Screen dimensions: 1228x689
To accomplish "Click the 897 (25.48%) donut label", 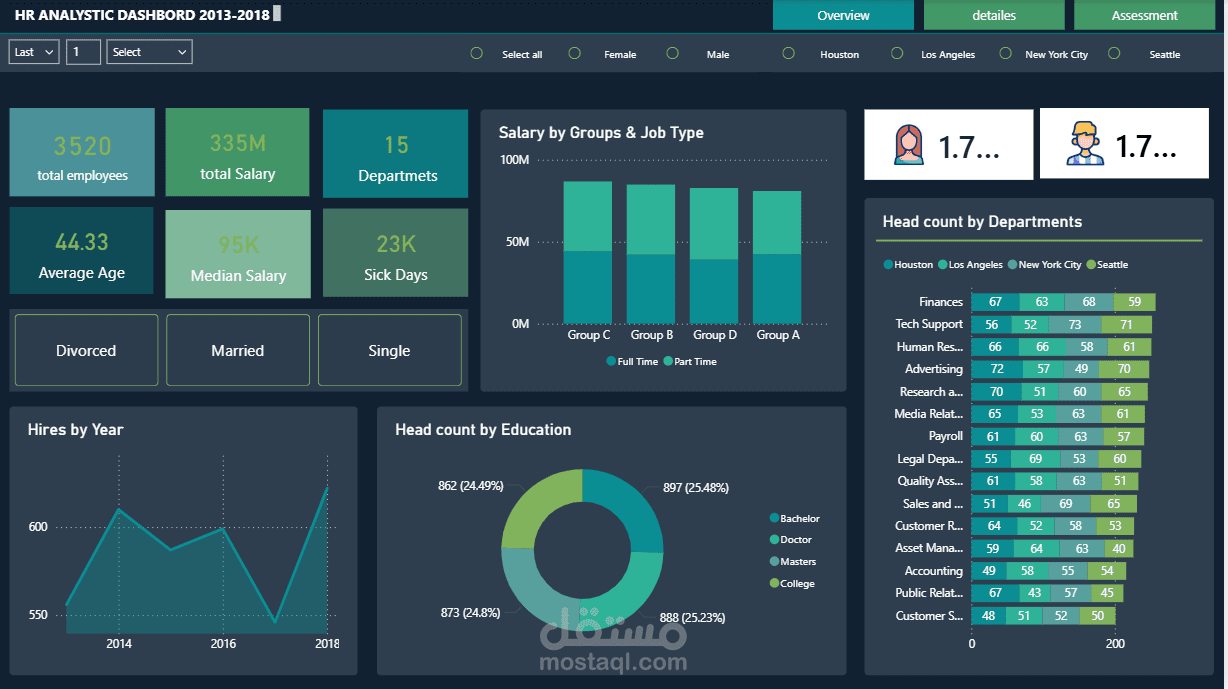I will coord(696,488).
